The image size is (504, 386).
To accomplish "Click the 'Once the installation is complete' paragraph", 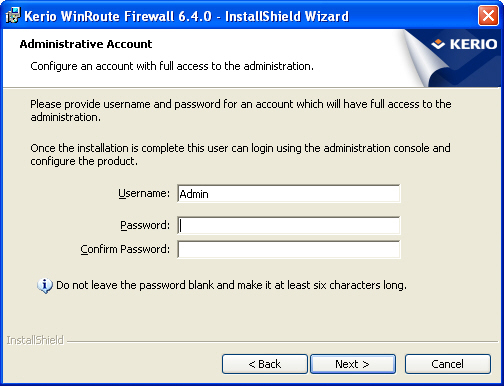I will click(x=240, y=154).
